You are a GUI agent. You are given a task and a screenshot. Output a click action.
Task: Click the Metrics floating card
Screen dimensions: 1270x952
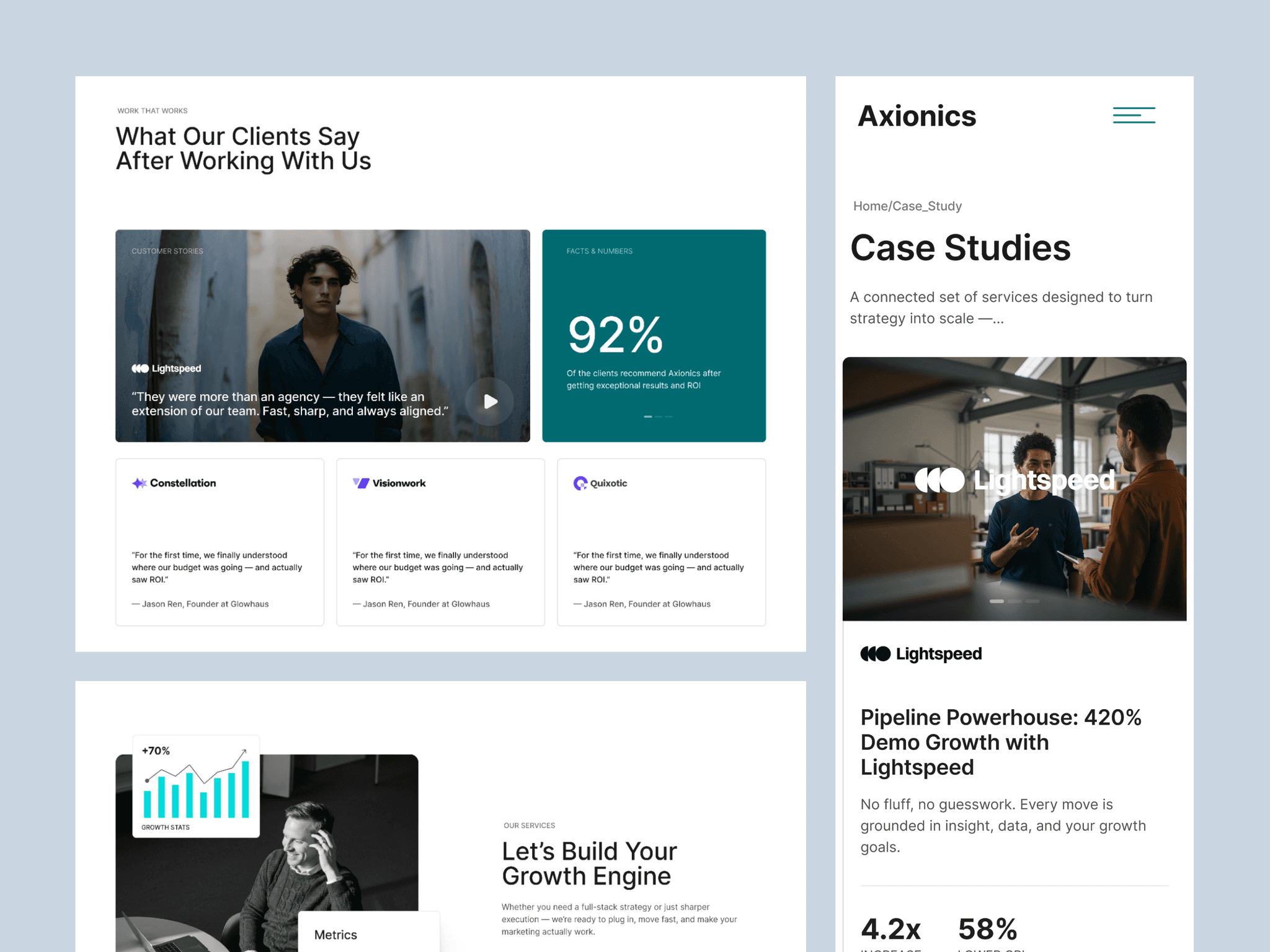pyautogui.click(x=335, y=935)
